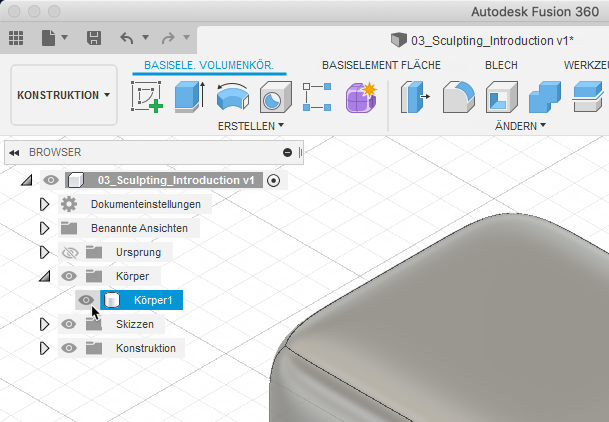Select the Konstruktion tree item

point(146,348)
